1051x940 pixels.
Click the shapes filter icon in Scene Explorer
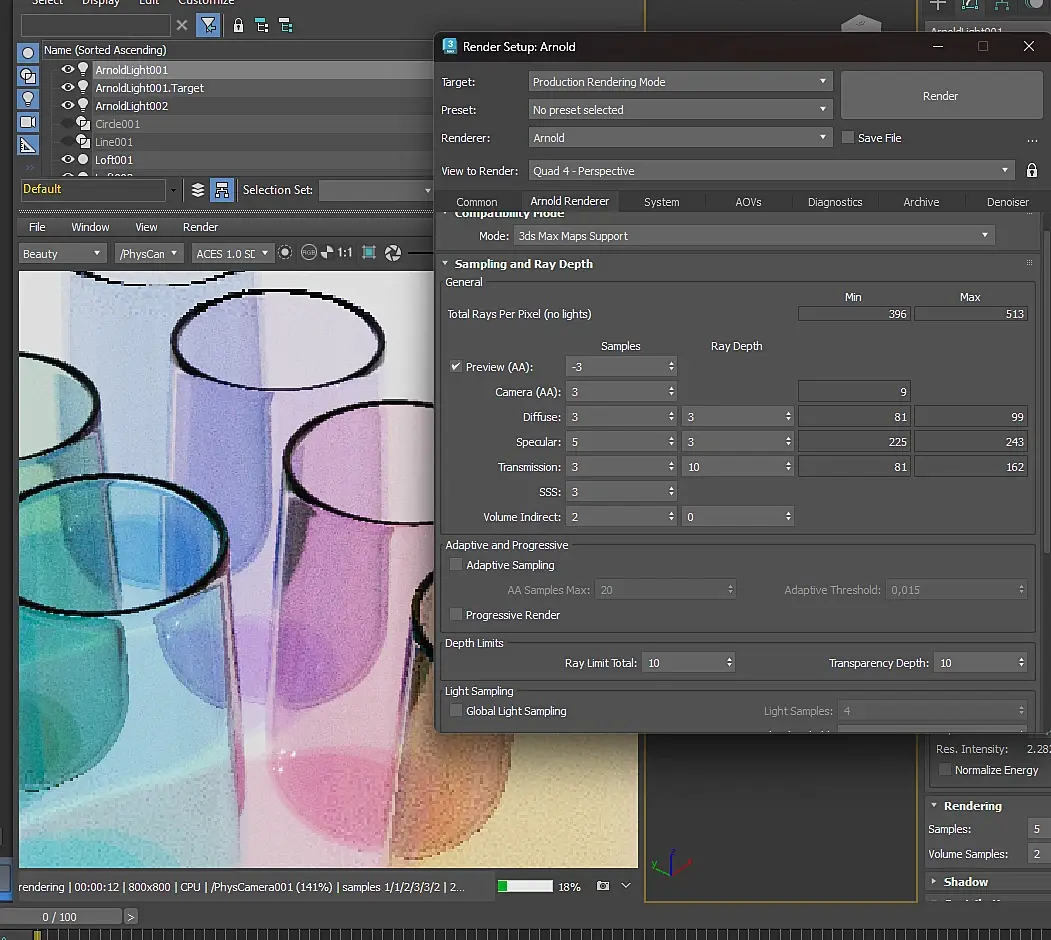coord(28,76)
